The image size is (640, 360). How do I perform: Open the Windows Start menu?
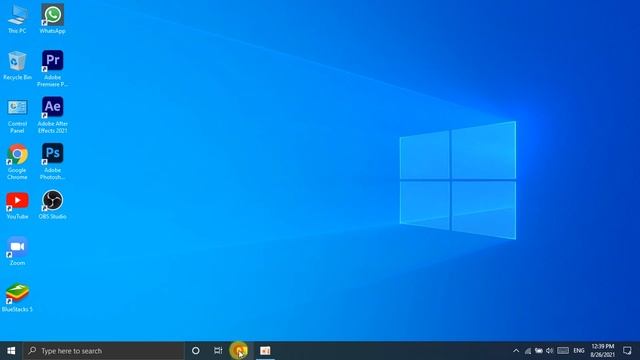pyautogui.click(x=11, y=351)
